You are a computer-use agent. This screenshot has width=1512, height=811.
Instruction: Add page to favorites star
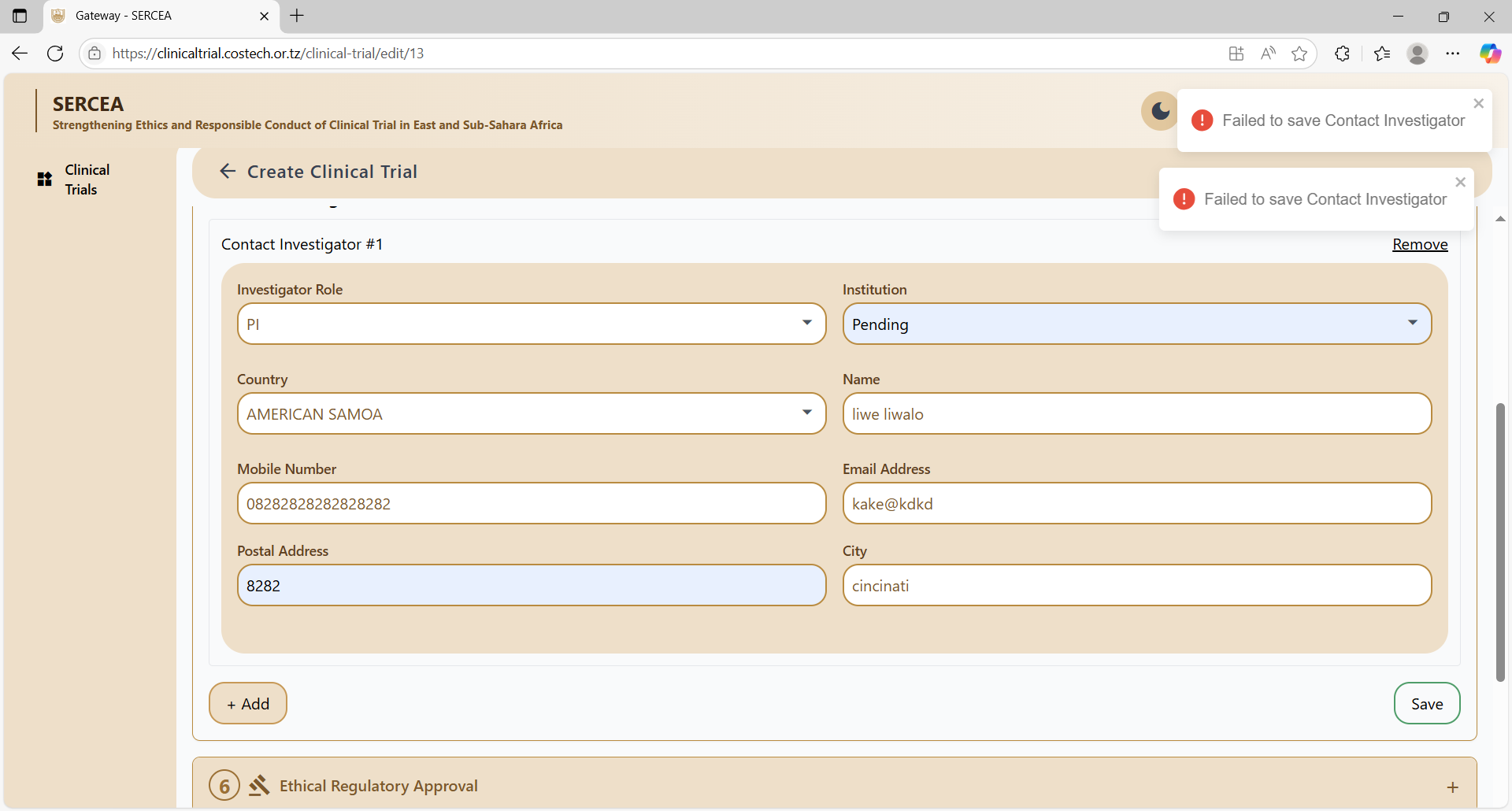click(1299, 54)
